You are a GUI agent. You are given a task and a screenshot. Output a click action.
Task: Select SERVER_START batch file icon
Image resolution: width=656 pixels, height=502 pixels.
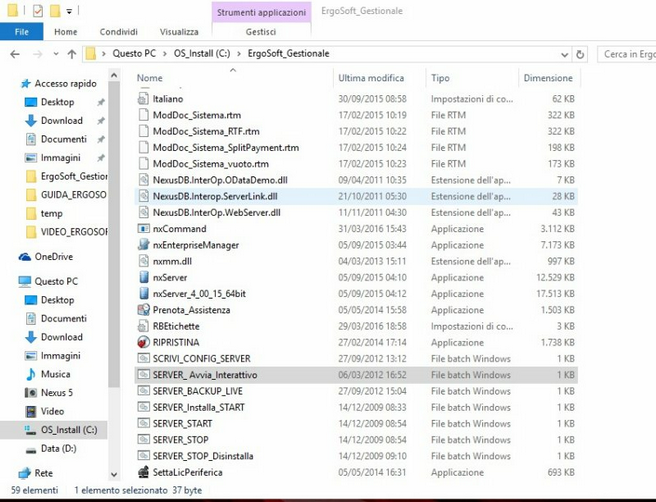click(x=143, y=423)
